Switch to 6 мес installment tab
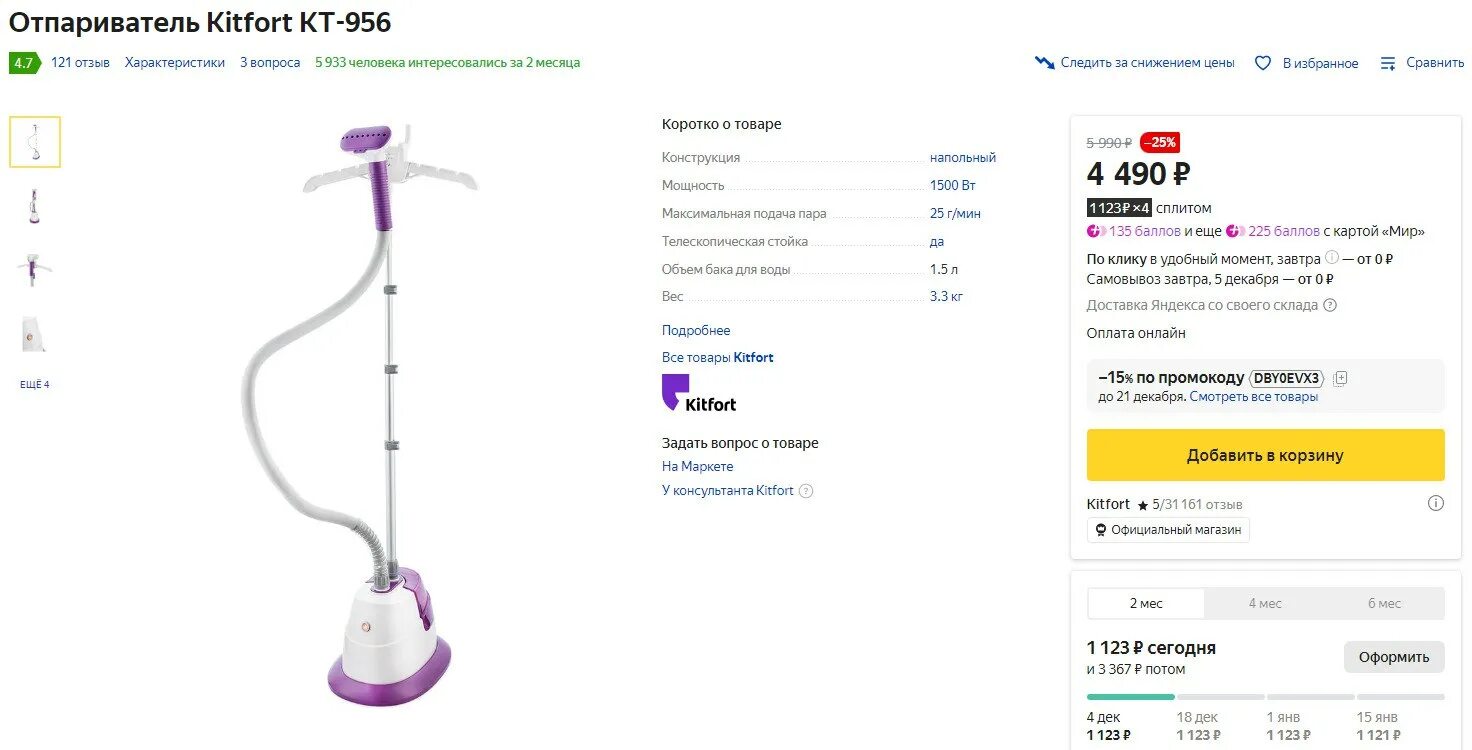Image resolution: width=1472 pixels, height=750 pixels. click(1384, 603)
